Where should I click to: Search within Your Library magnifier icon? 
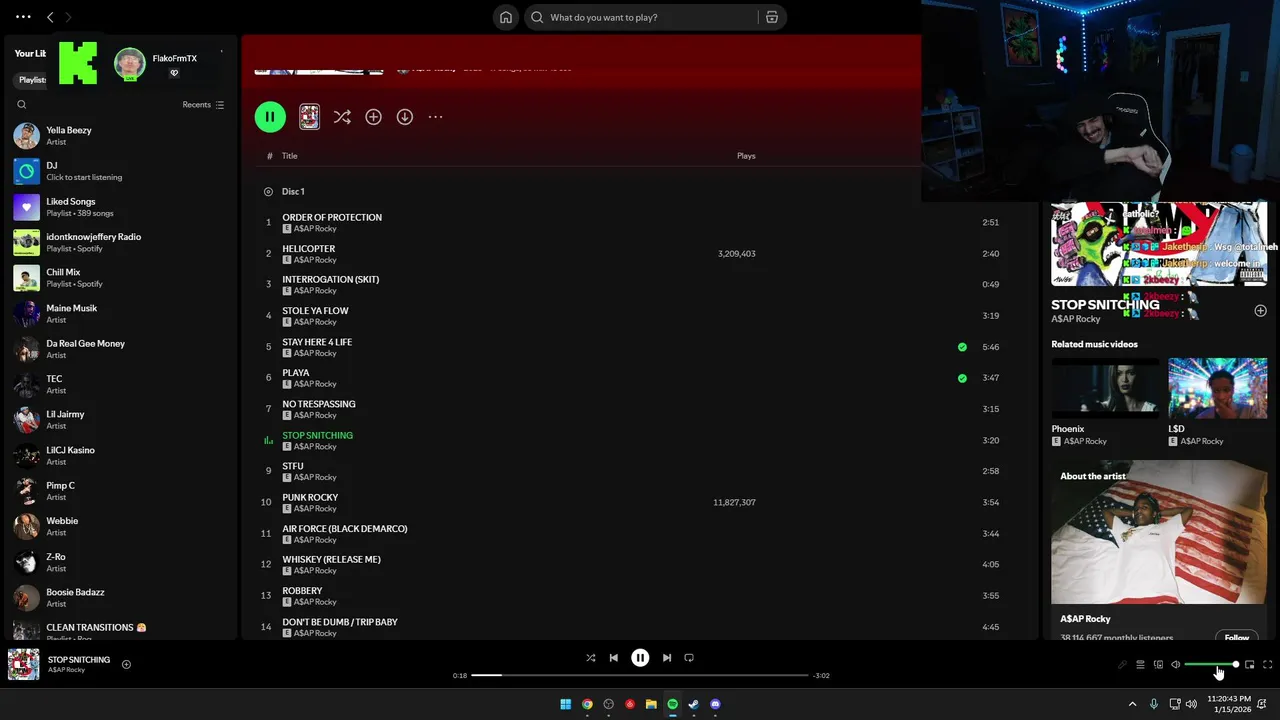(x=22, y=105)
